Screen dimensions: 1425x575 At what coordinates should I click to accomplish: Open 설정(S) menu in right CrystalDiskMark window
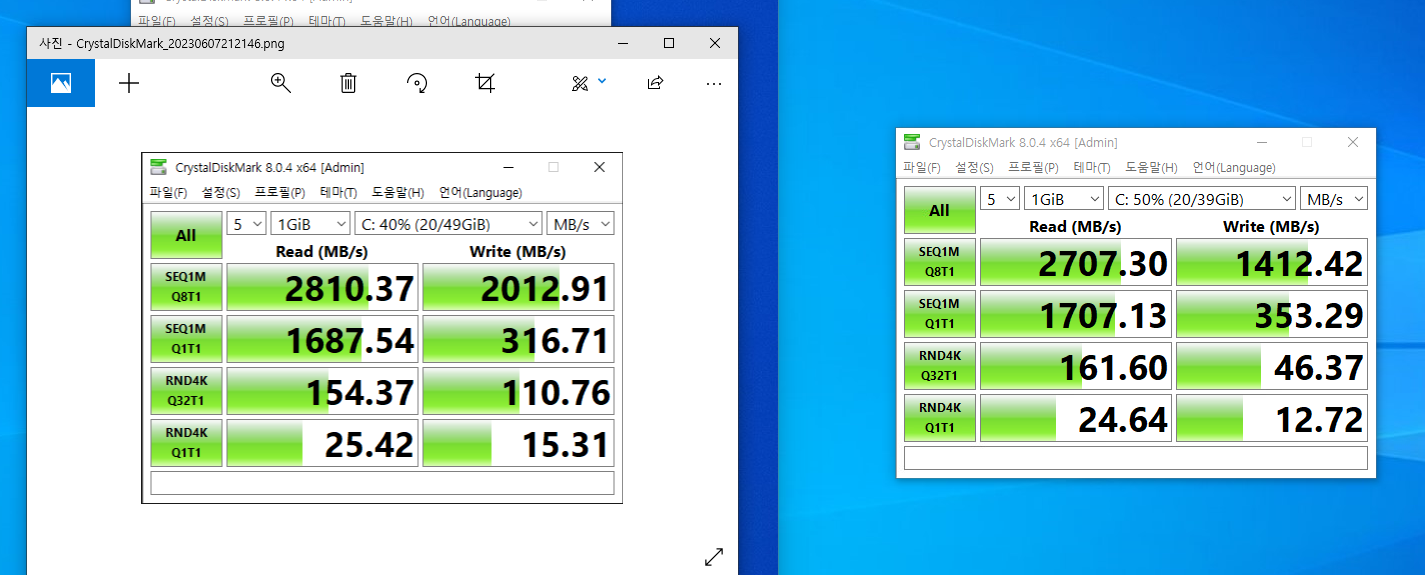coord(974,168)
